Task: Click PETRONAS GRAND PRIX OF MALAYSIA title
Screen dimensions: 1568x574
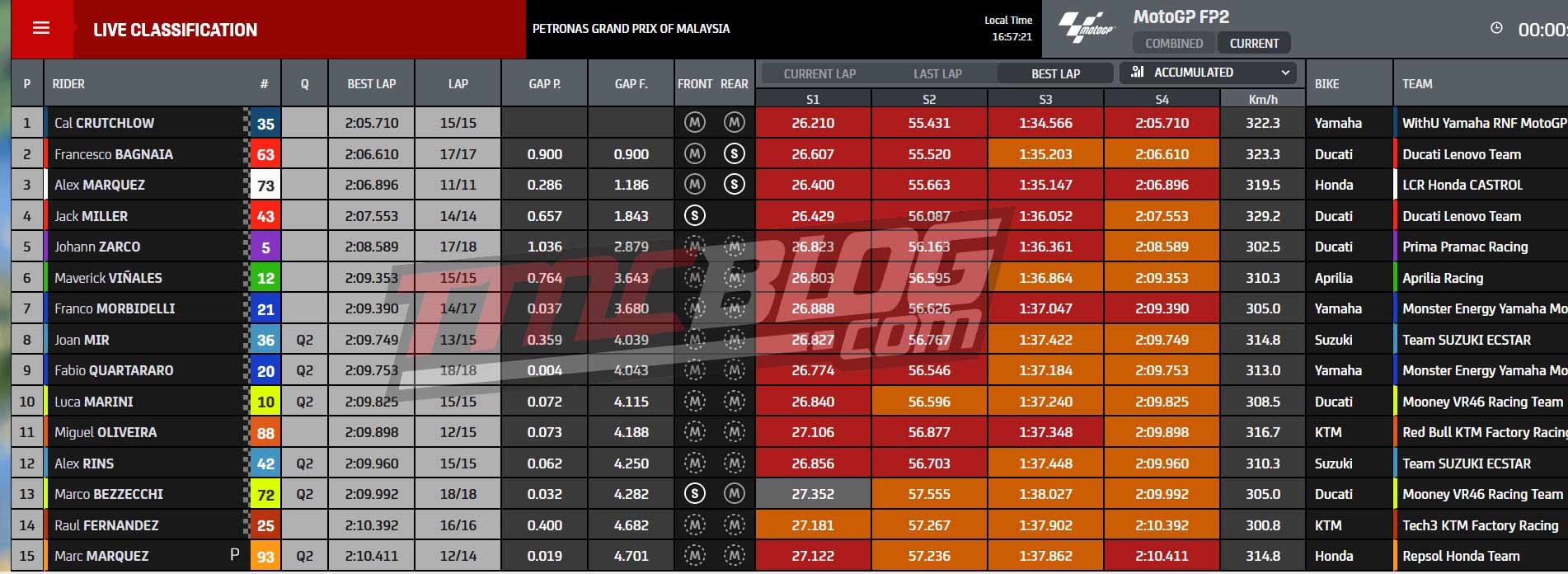Action: 631,29
